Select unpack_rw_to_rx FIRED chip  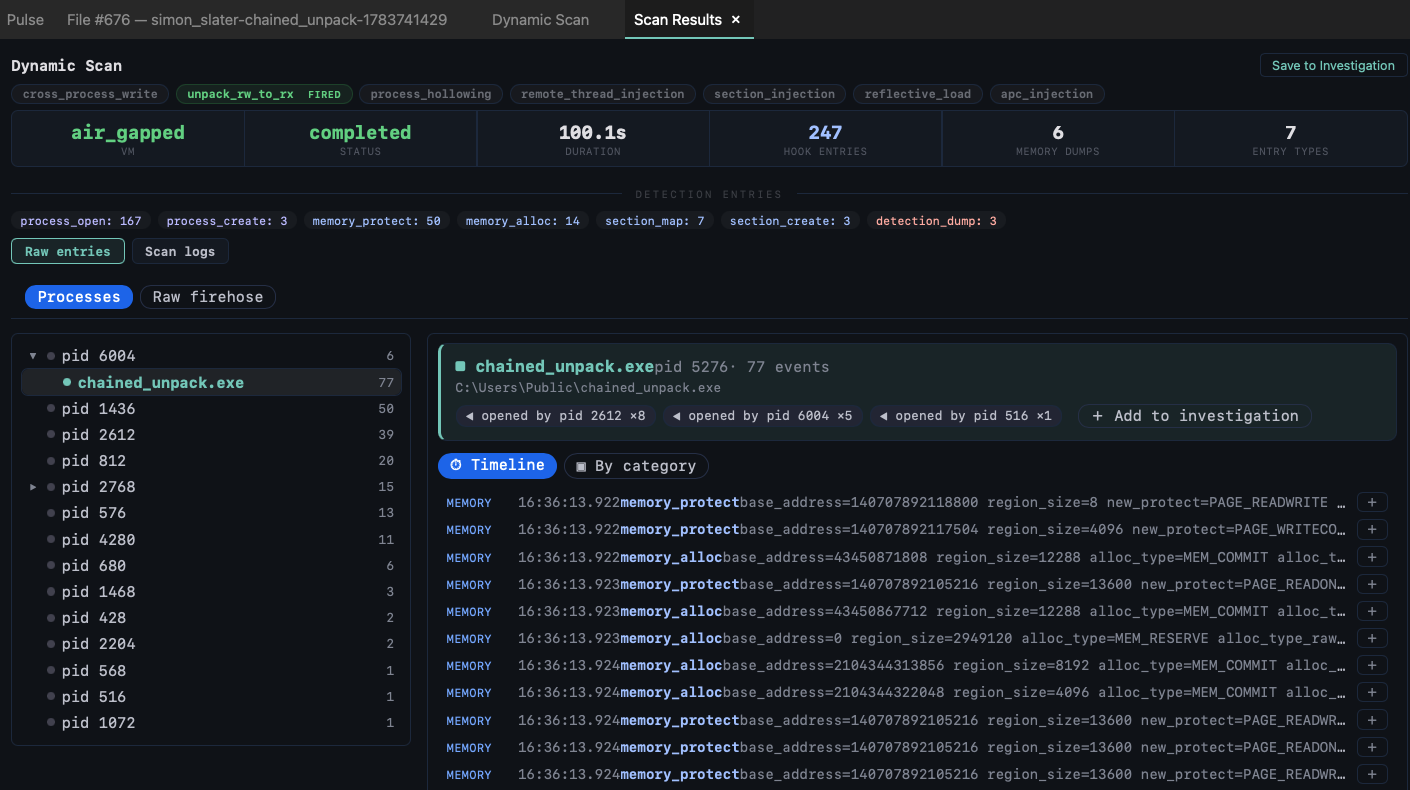(x=264, y=94)
